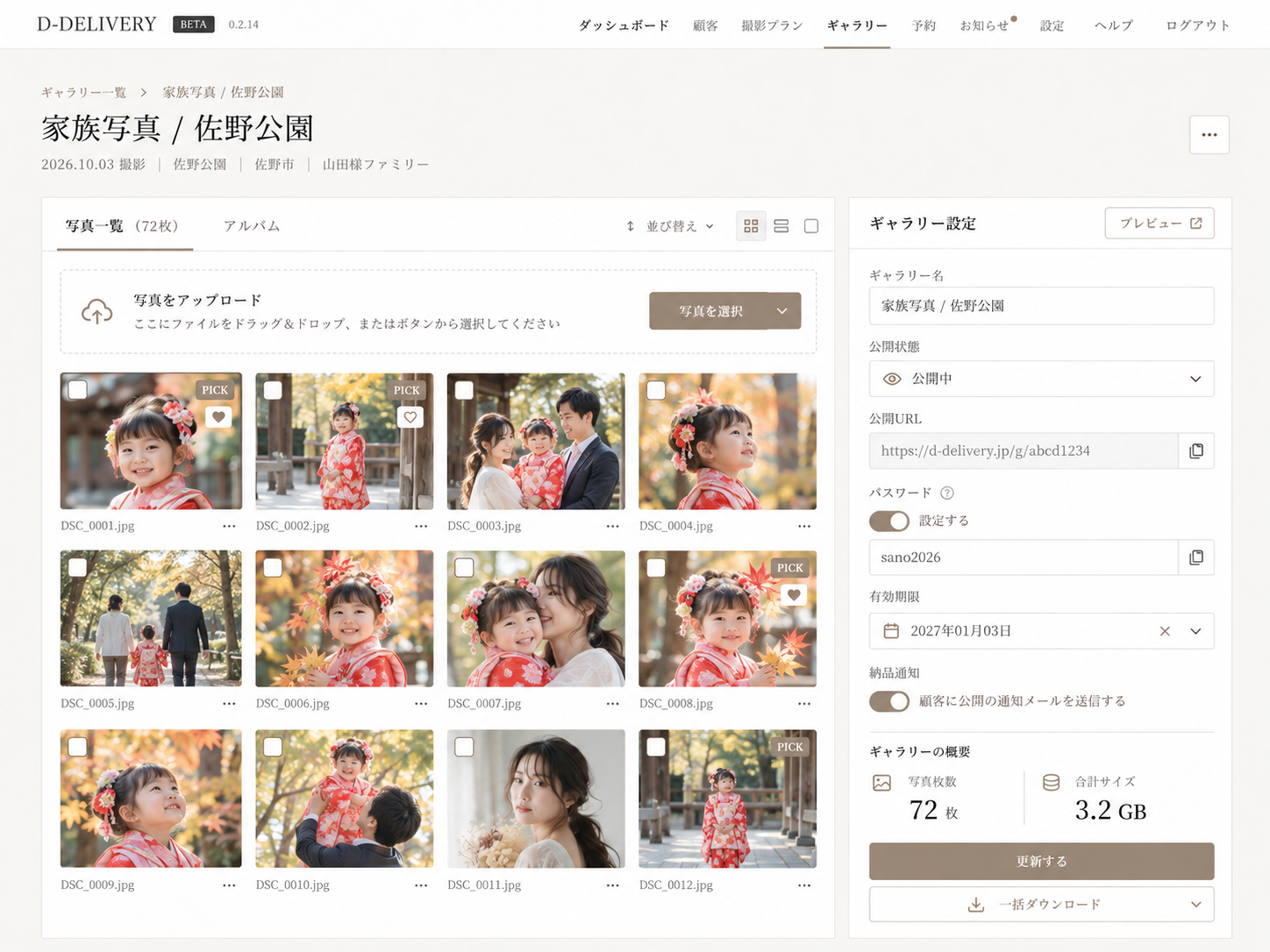
Task: Go to the ダッシュボード menu
Action: [624, 25]
